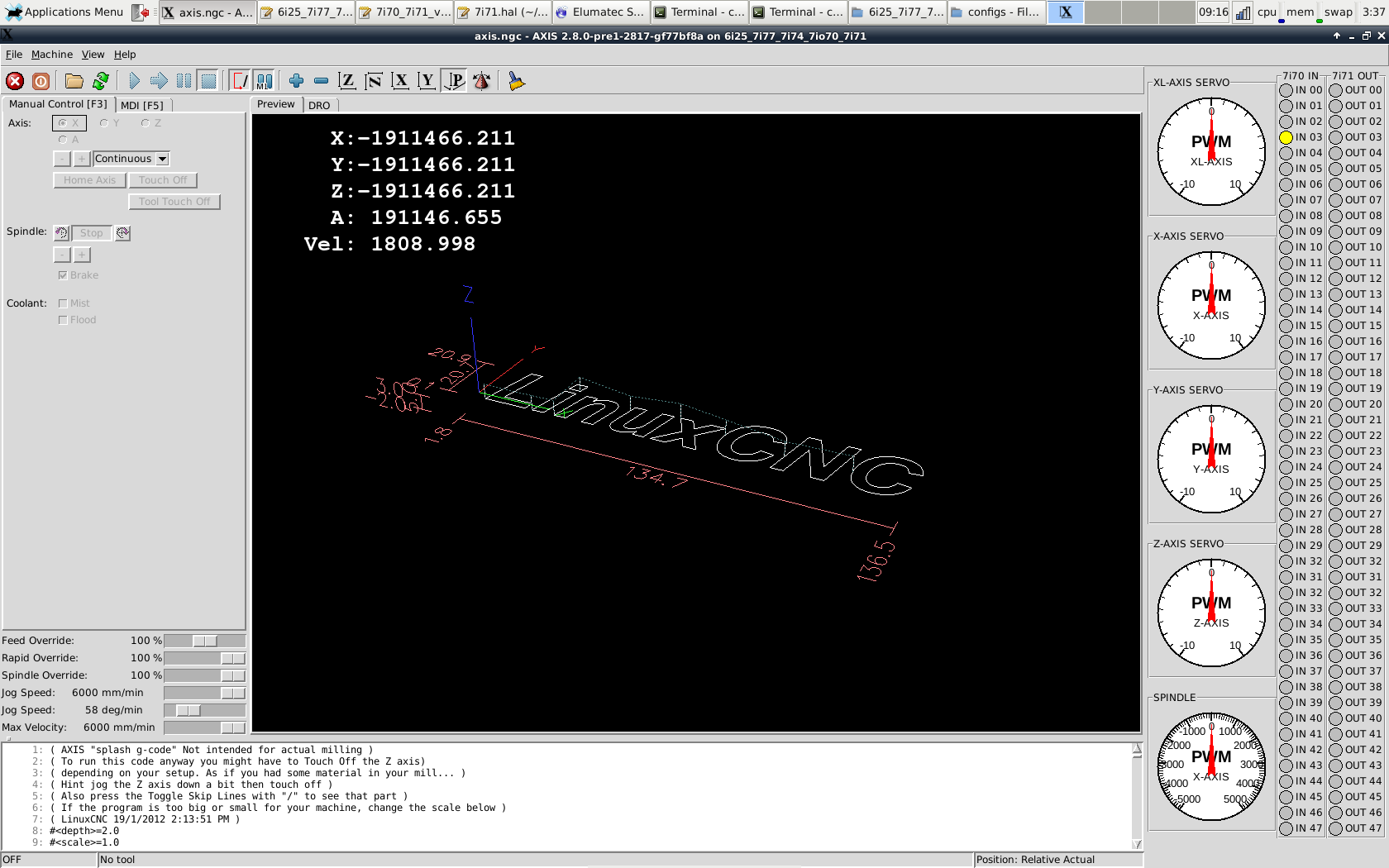The width and height of the screenshot is (1389, 868).
Task: Toggle the Emergency Stop button
Action: pyautogui.click(x=15, y=81)
